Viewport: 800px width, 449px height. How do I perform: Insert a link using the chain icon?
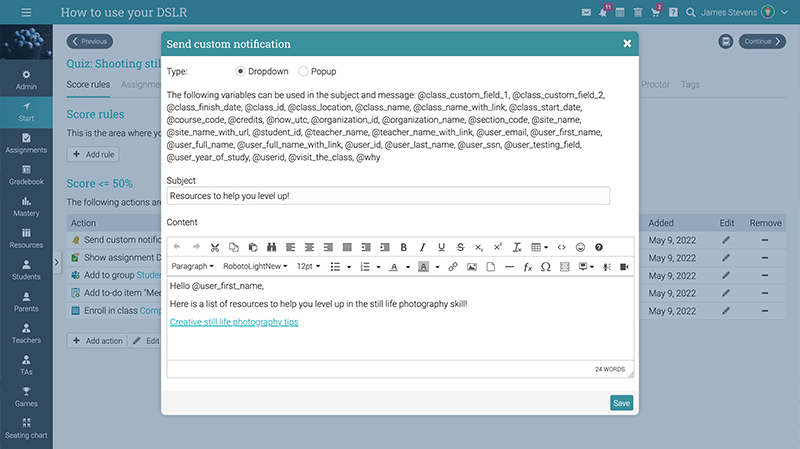pyautogui.click(x=453, y=267)
